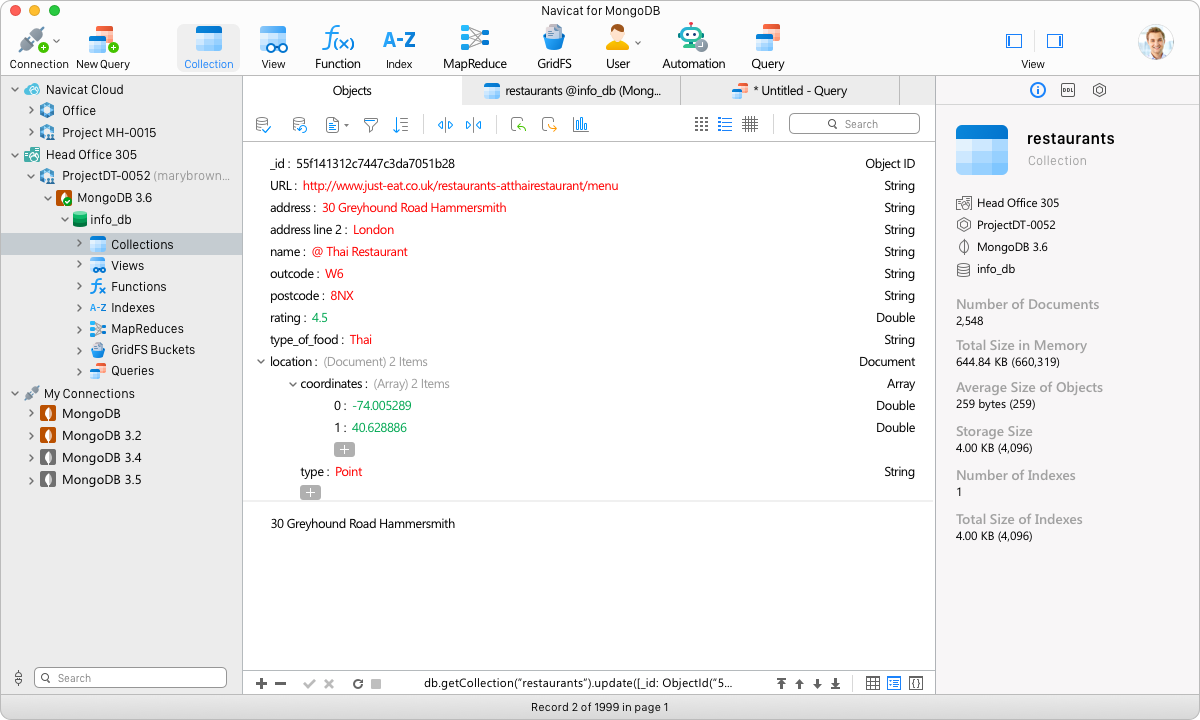
Task: Collapse the info_db database node
Action: [x=63, y=220]
